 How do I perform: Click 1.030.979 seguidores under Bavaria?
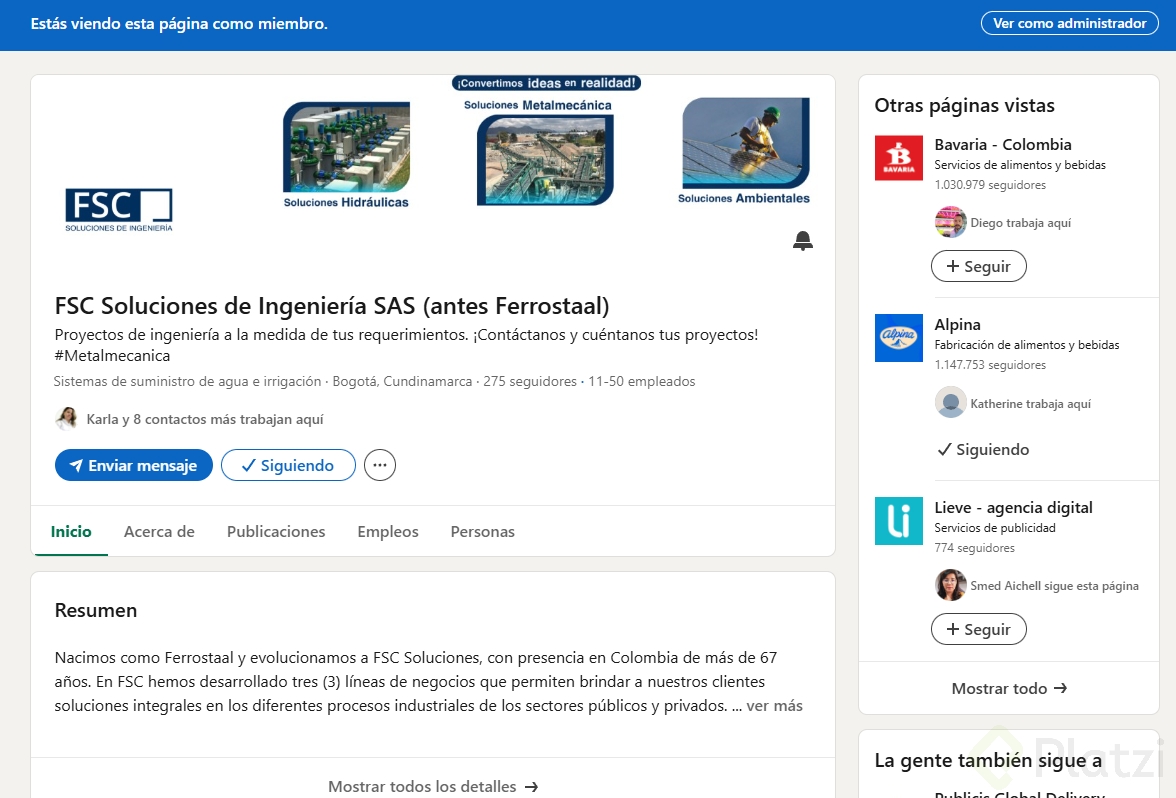[990, 184]
